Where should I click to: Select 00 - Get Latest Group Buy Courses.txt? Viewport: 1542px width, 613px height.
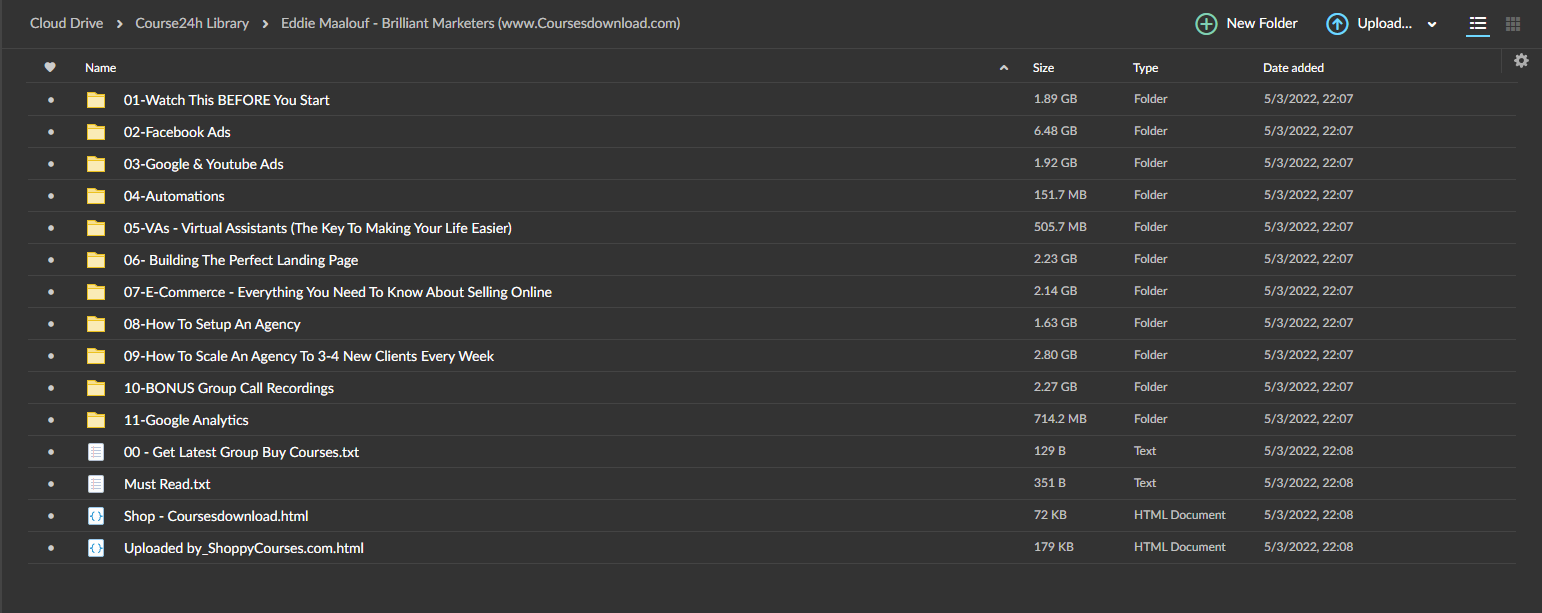pyautogui.click(x=241, y=452)
